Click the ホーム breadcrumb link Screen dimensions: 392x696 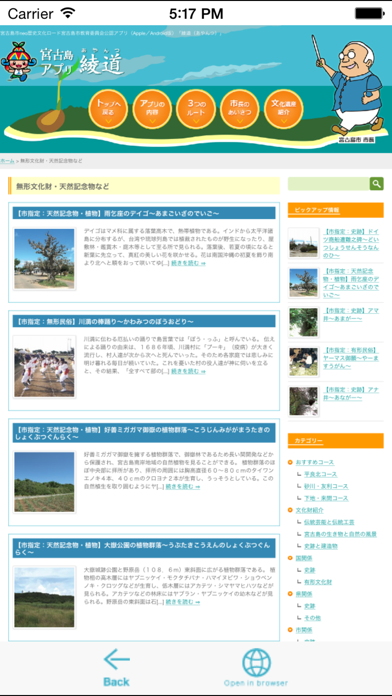click(x=7, y=161)
